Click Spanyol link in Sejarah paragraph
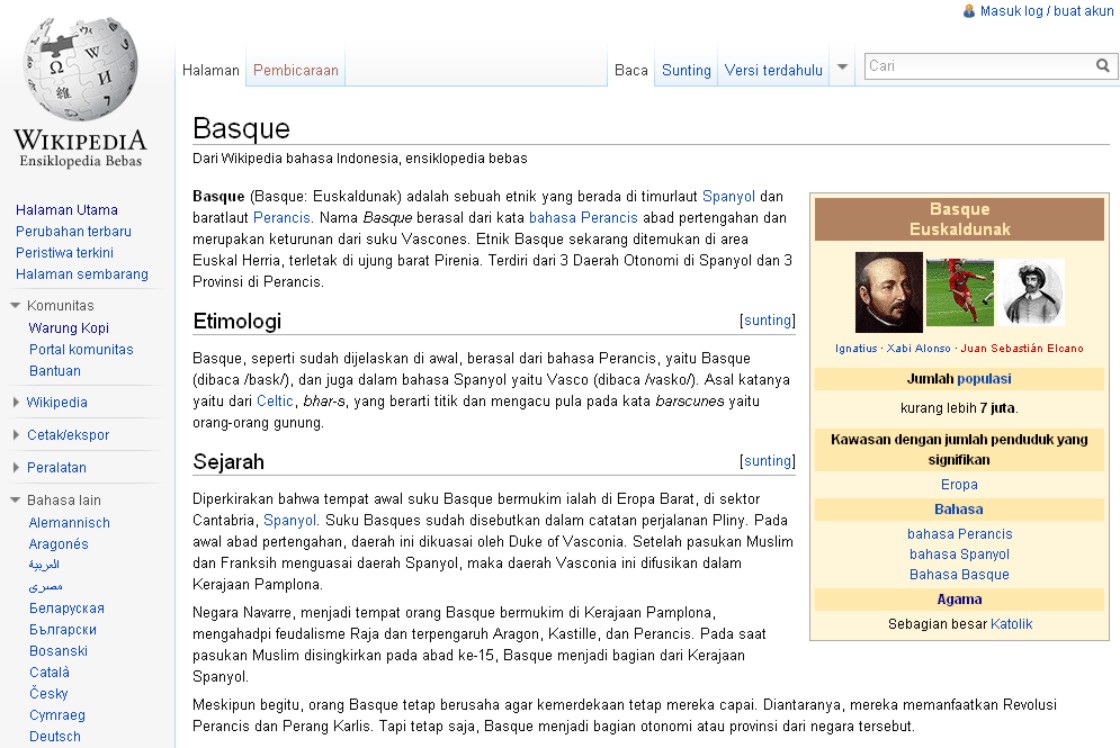This screenshot has height=748, width=1120. pyautogui.click(x=289, y=520)
